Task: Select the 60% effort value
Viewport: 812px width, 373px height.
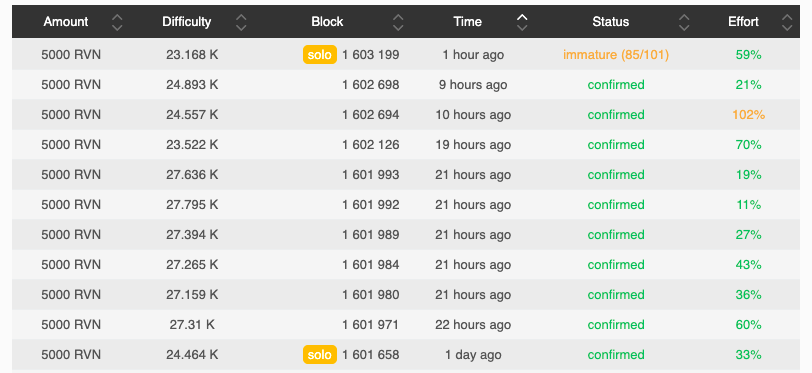Action: click(x=748, y=325)
